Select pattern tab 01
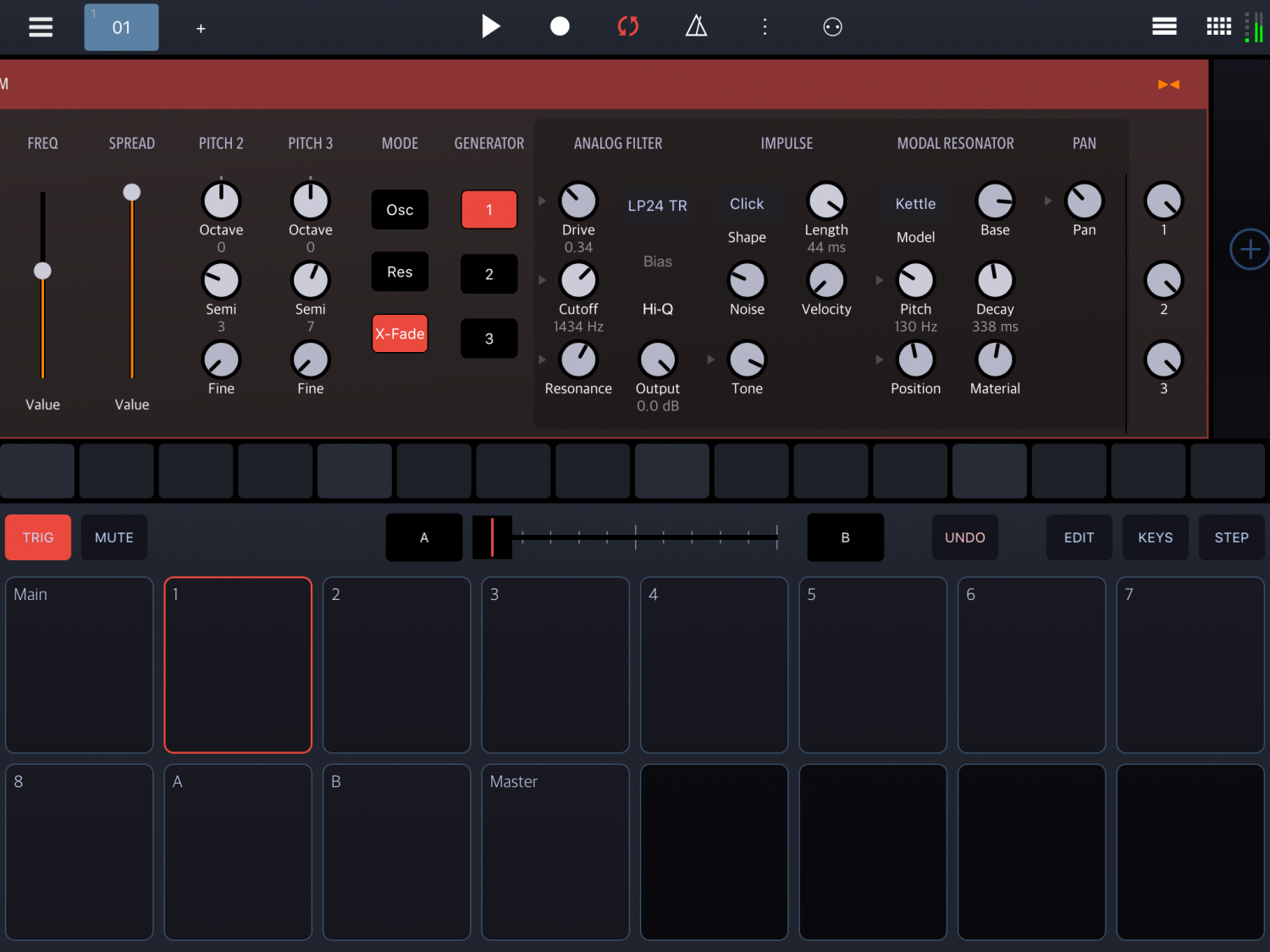Screen dimensions: 1270x952 coord(121,27)
